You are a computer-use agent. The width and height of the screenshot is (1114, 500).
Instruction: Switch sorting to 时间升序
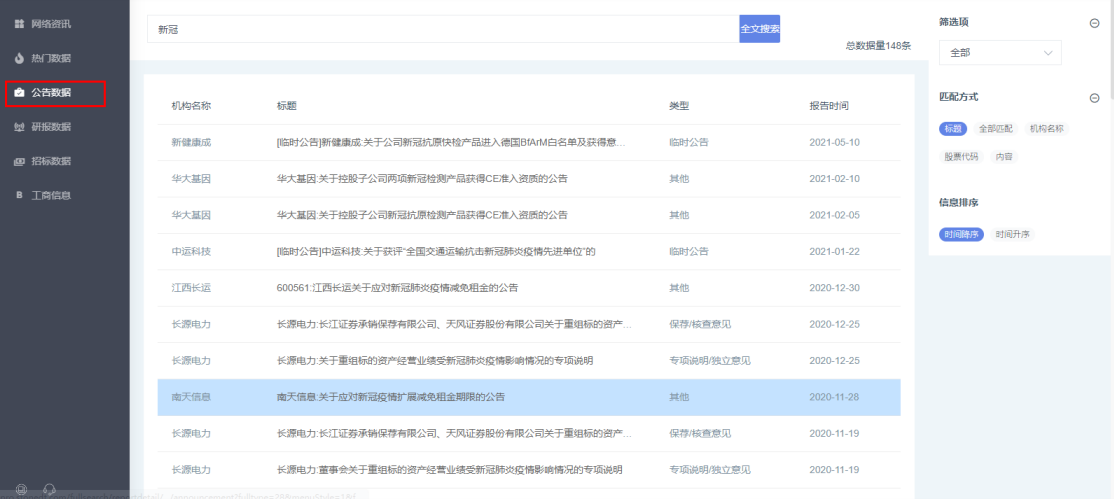(x=1013, y=234)
